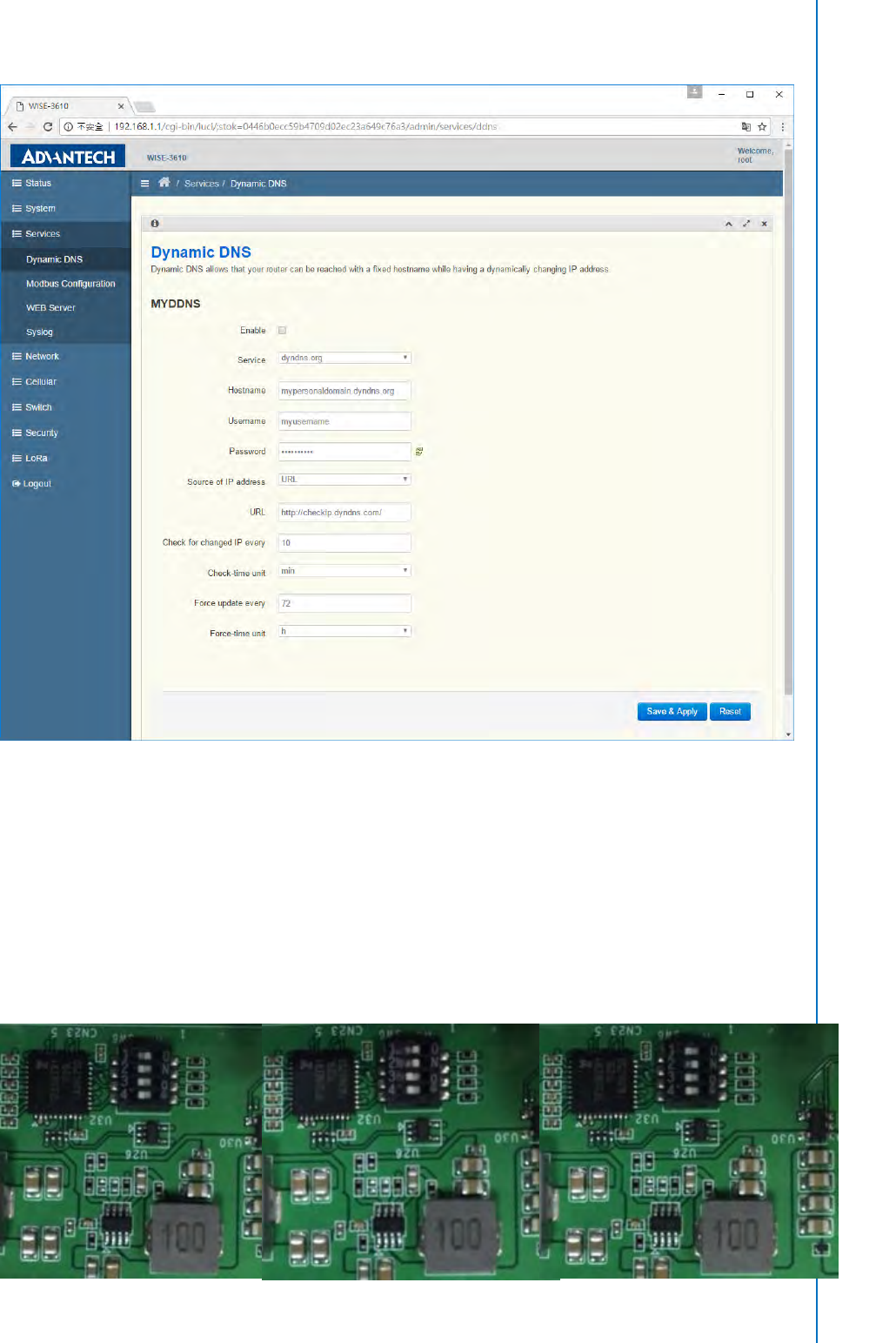Bookmark page with the star icon
Image resolution: width=896 pixels, height=1343 pixels.
[x=762, y=126]
